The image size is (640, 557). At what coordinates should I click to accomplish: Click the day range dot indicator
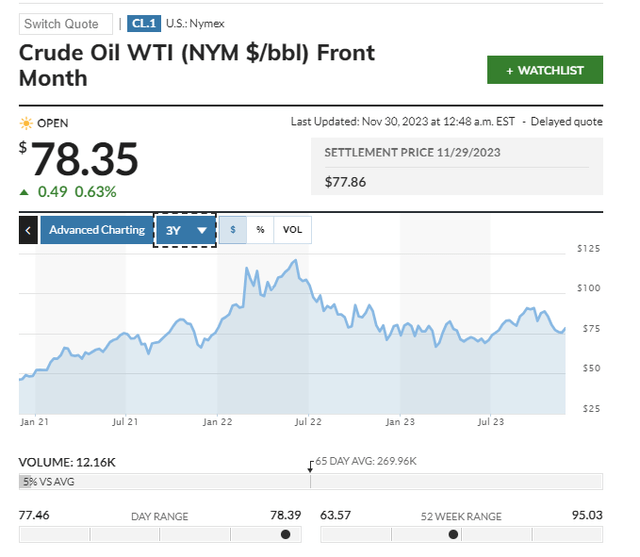(286, 534)
